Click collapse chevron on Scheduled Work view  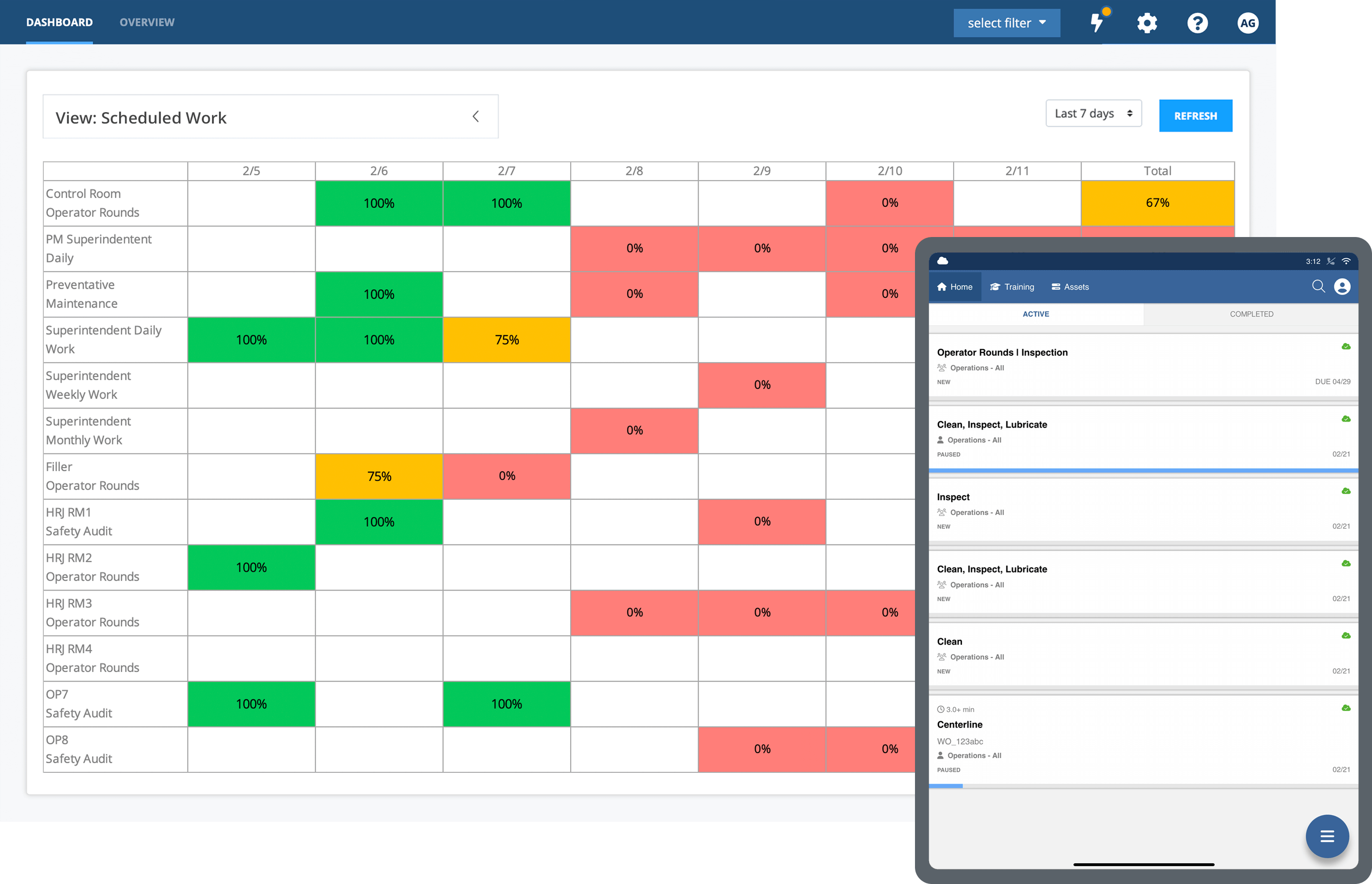(x=475, y=116)
